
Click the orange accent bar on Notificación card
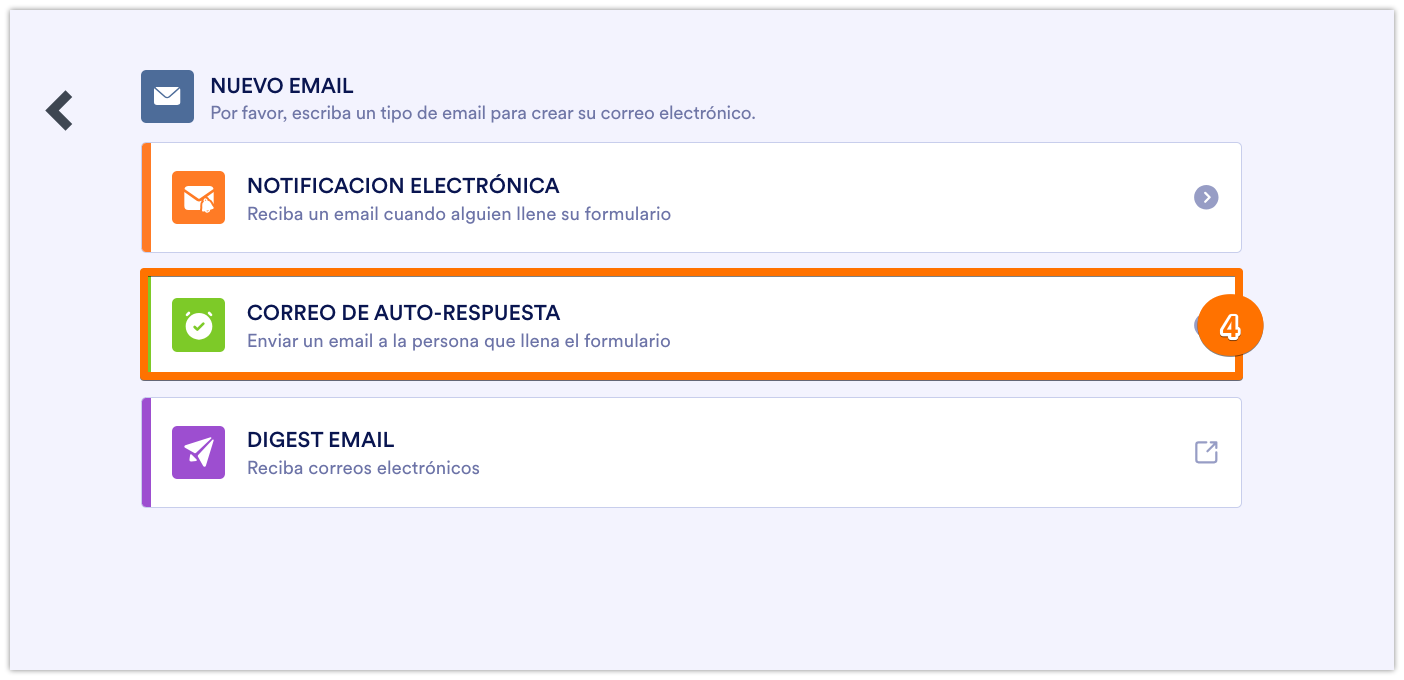pyautogui.click(x=146, y=198)
